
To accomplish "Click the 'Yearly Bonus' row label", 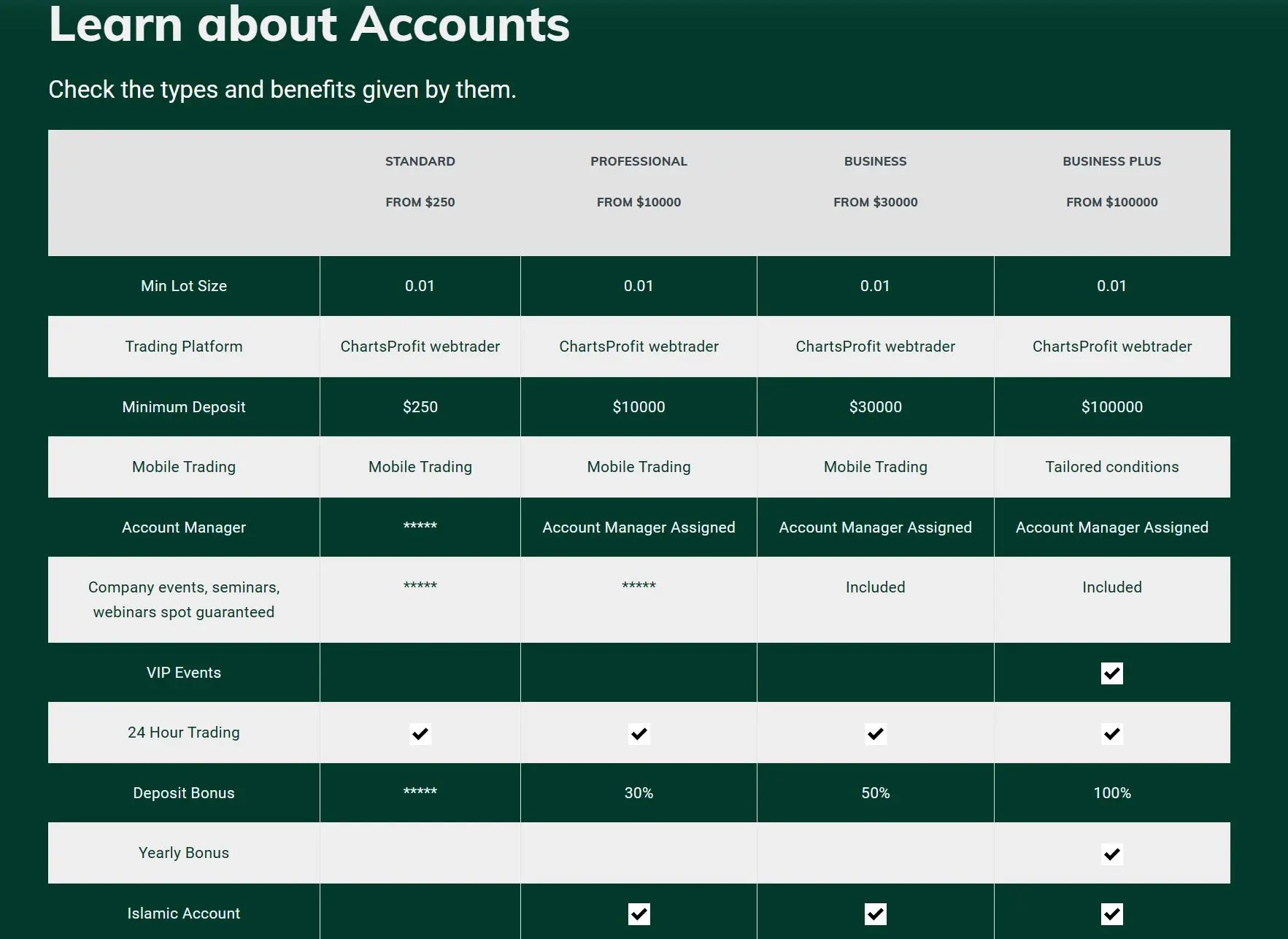I will coord(184,853).
